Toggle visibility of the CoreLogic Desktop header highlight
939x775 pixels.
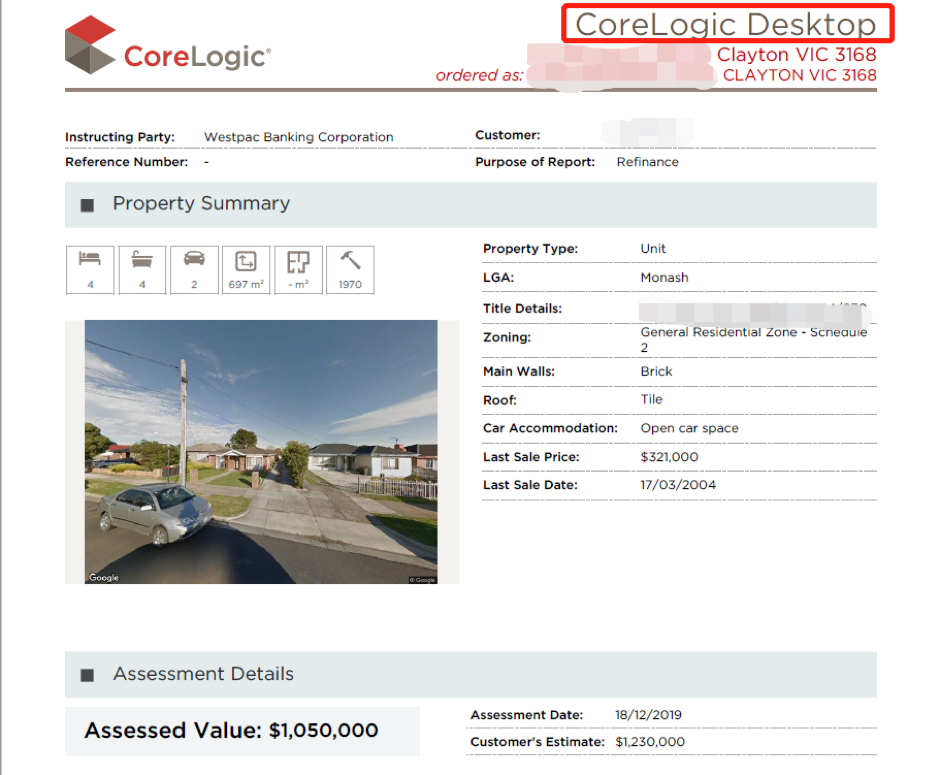click(728, 24)
